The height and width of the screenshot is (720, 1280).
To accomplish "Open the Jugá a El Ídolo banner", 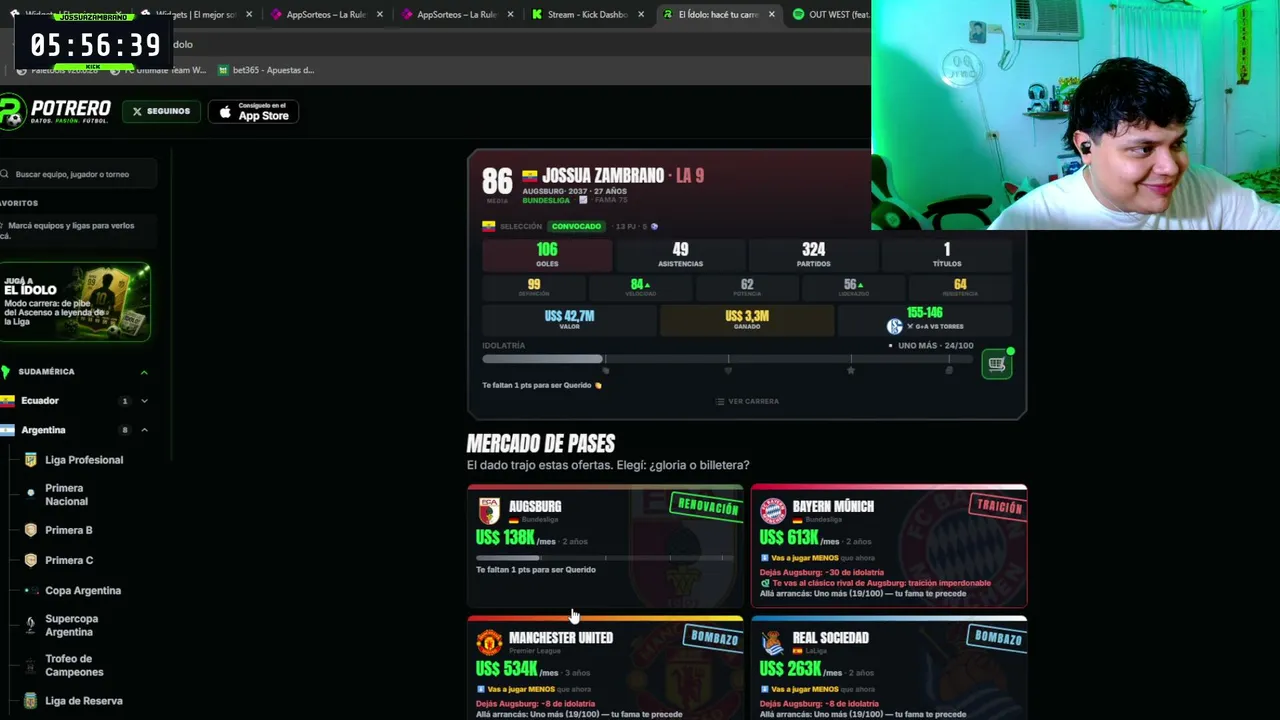I will (75, 302).
